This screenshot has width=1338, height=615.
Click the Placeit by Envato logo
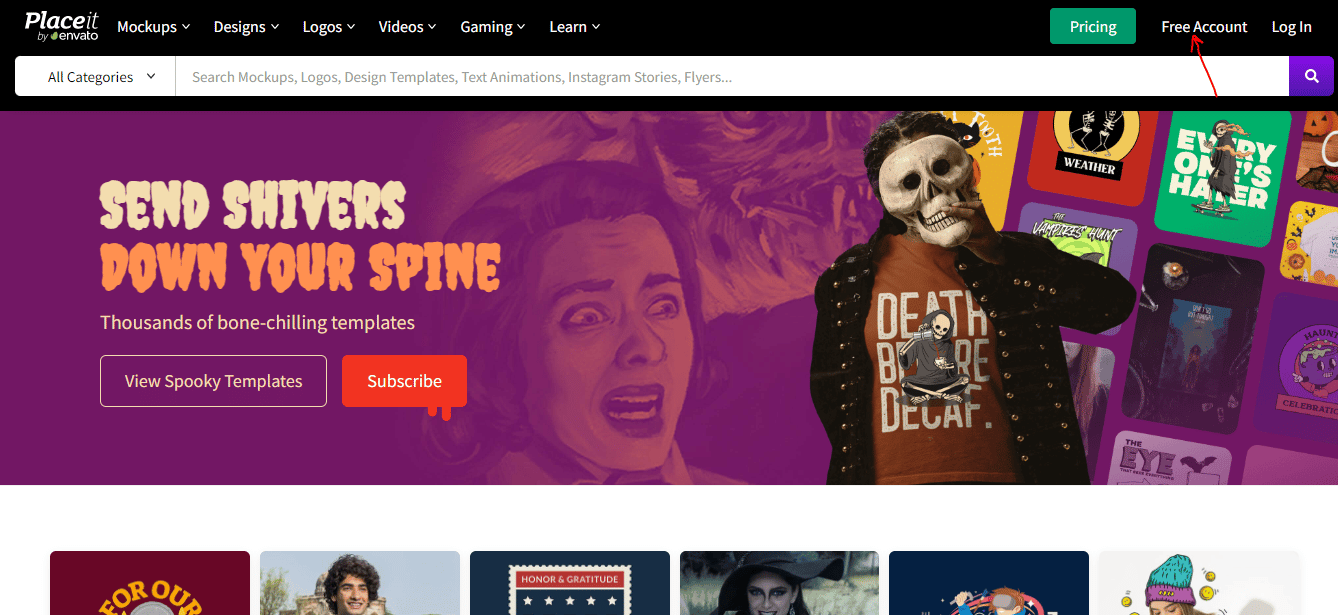click(61, 26)
